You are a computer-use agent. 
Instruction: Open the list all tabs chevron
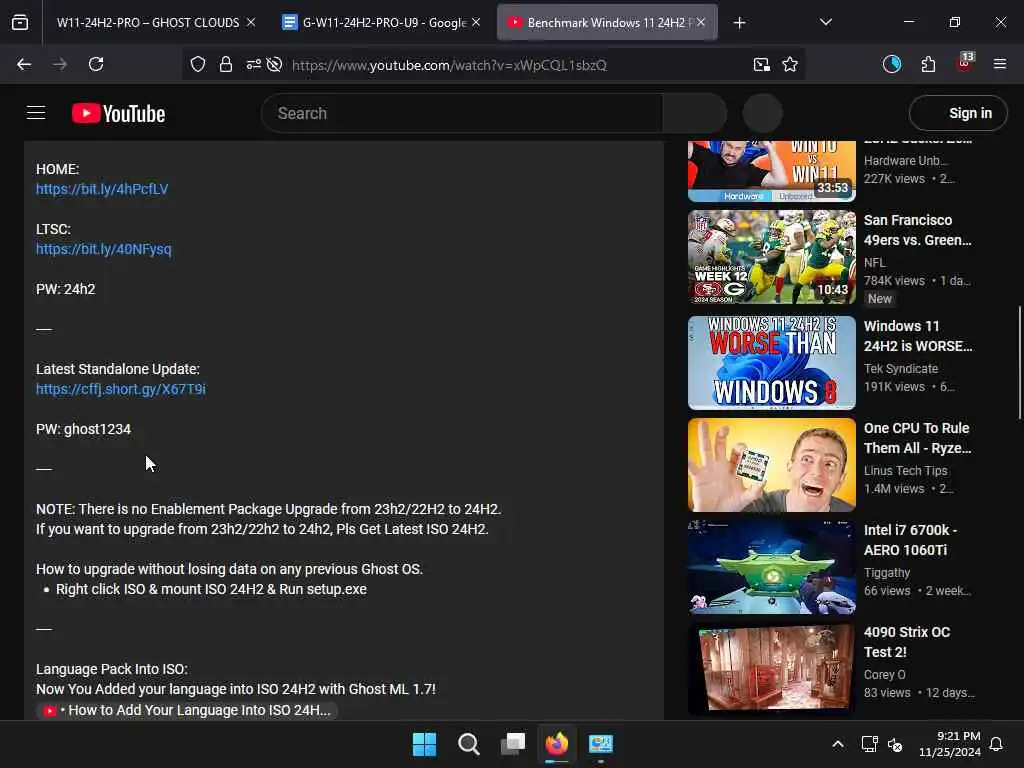(825, 23)
